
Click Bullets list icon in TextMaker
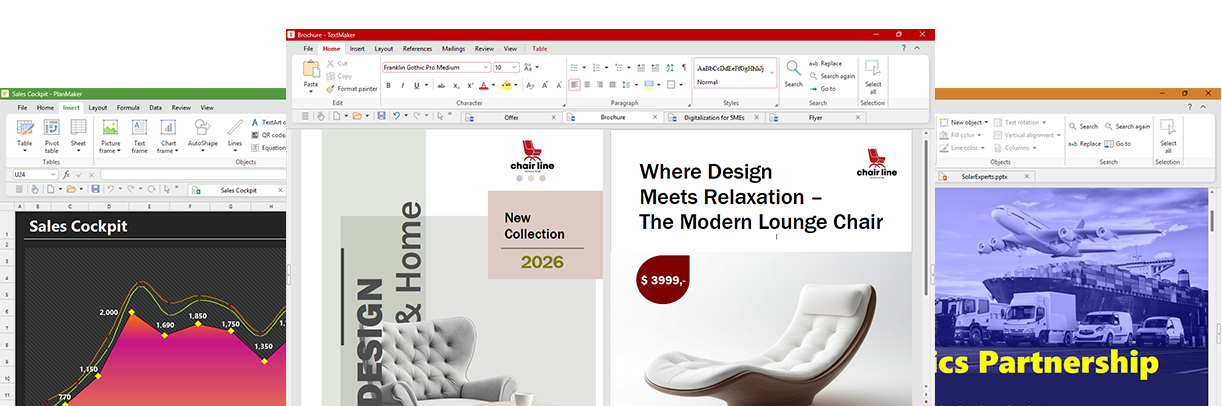click(x=575, y=67)
